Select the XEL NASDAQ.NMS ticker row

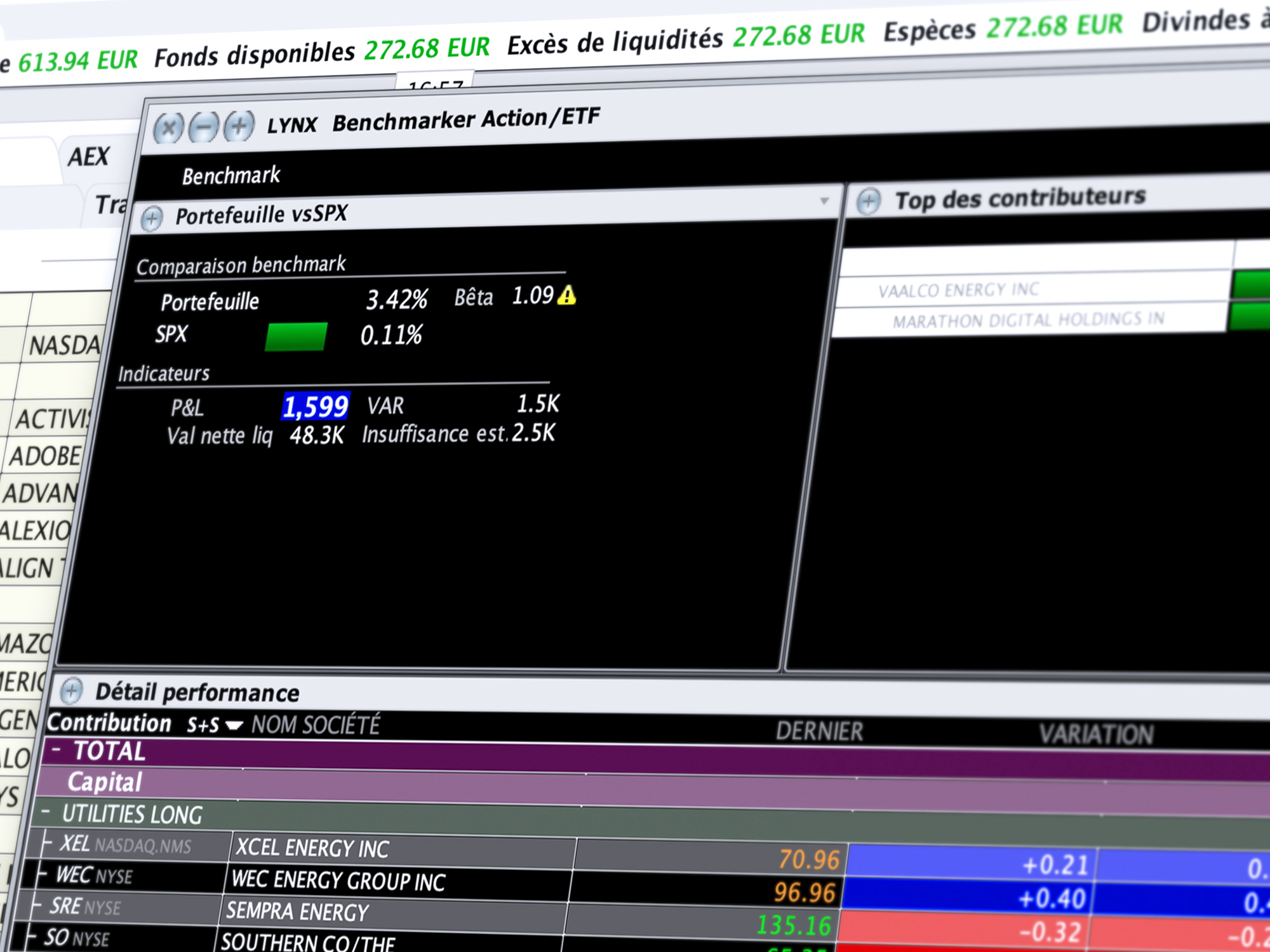click(x=125, y=845)
